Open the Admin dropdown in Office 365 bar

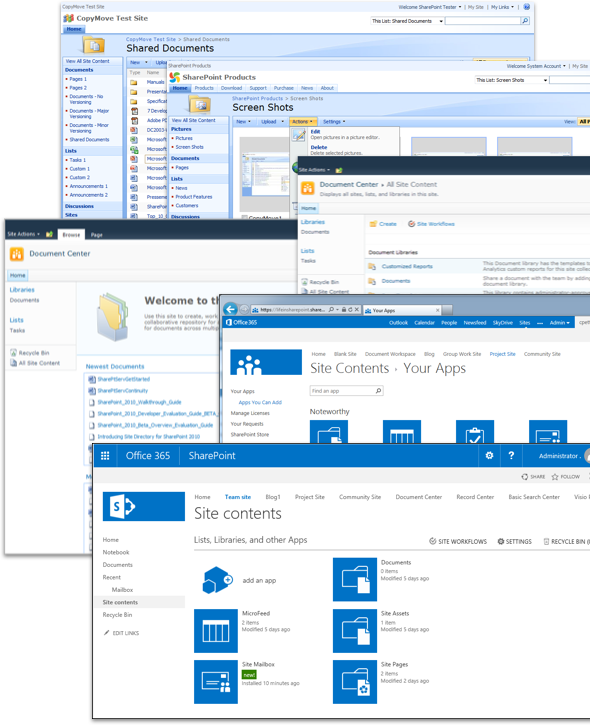[559, 323]
